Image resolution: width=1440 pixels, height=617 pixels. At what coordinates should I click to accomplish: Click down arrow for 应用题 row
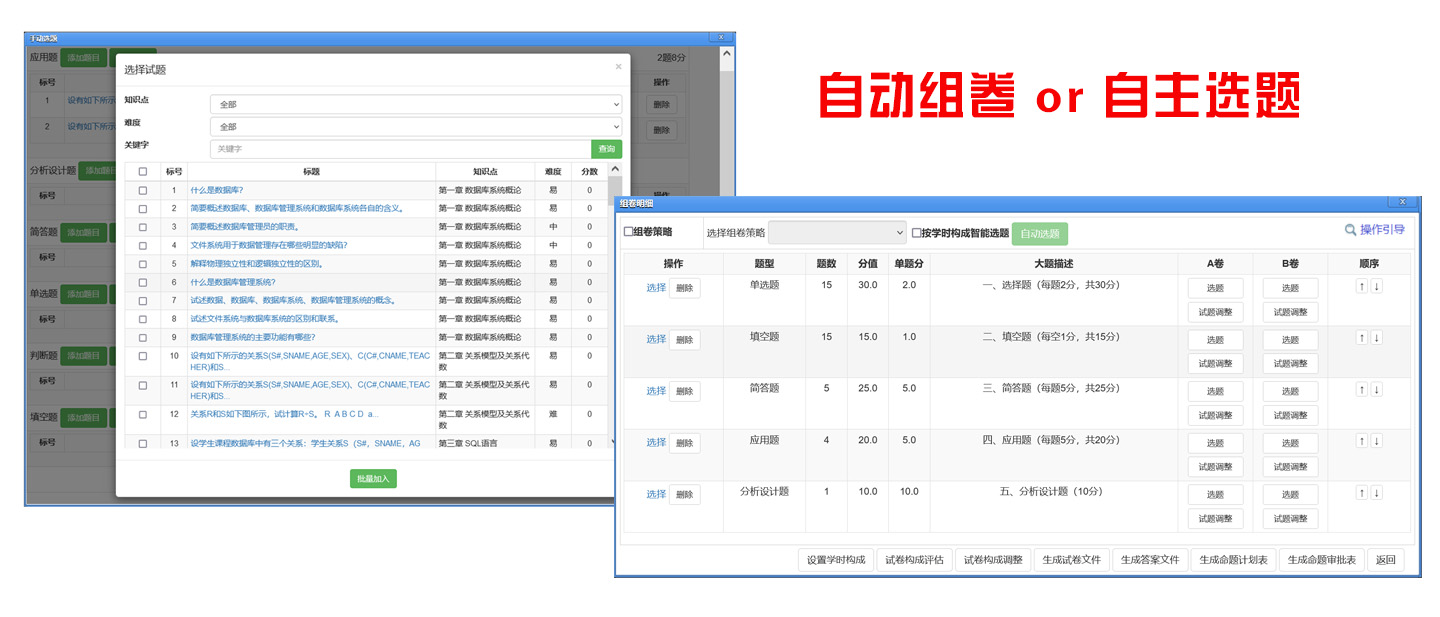(1376, 441)
